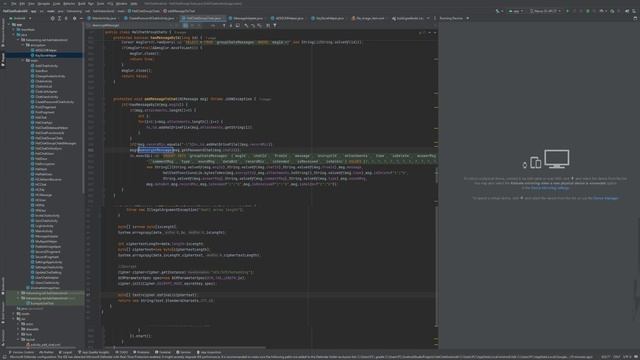
Task: Open the Device Mirroring settings link
Action: click(549, 188)
